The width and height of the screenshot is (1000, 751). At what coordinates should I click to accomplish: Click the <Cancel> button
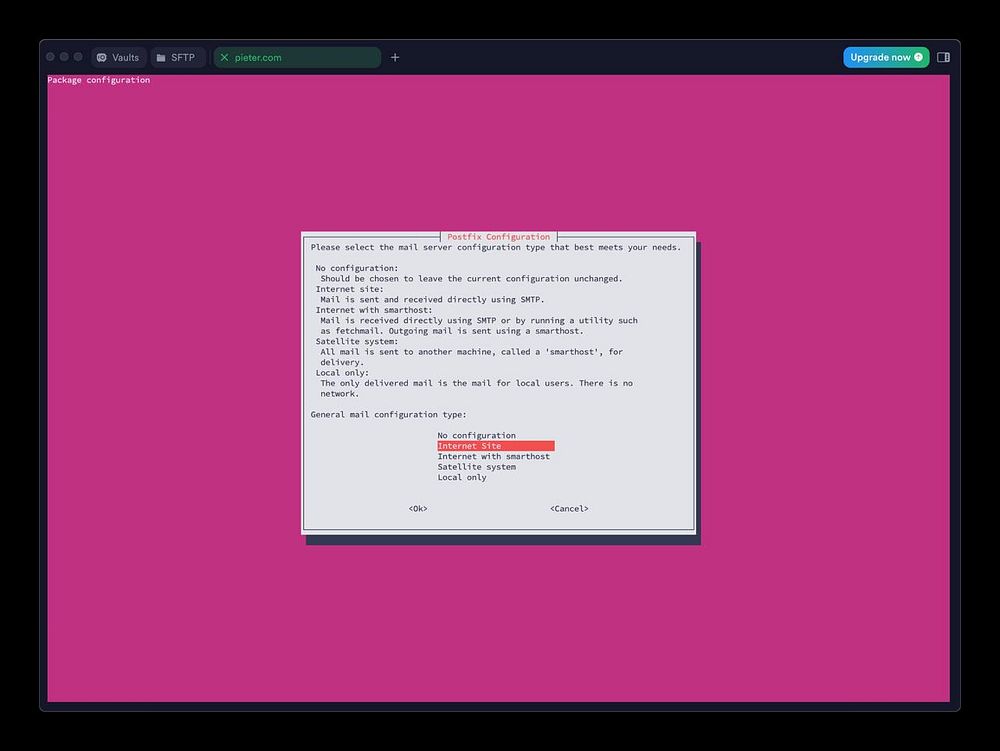pos(569,509)
